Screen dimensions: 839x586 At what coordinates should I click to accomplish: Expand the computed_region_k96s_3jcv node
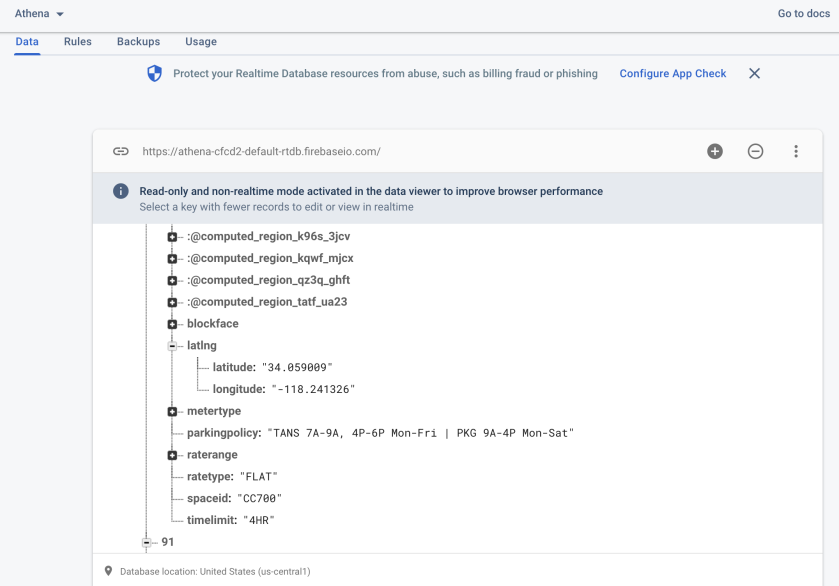pos(172,237)
